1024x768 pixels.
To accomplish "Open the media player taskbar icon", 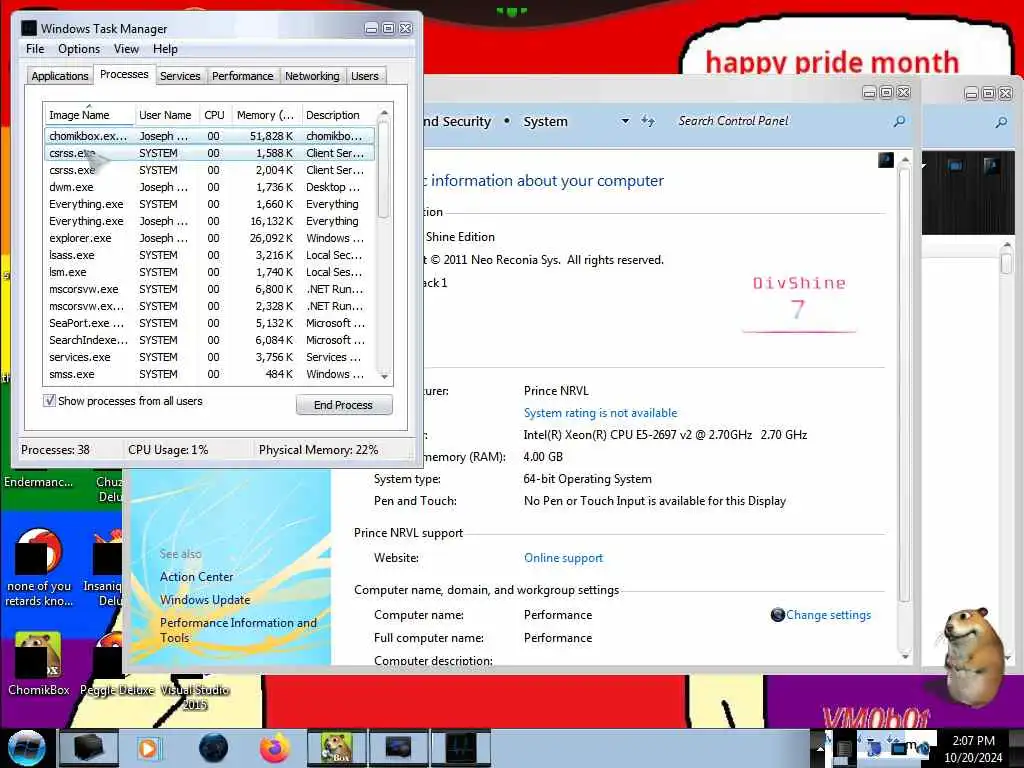I will (x=148, y=748).
